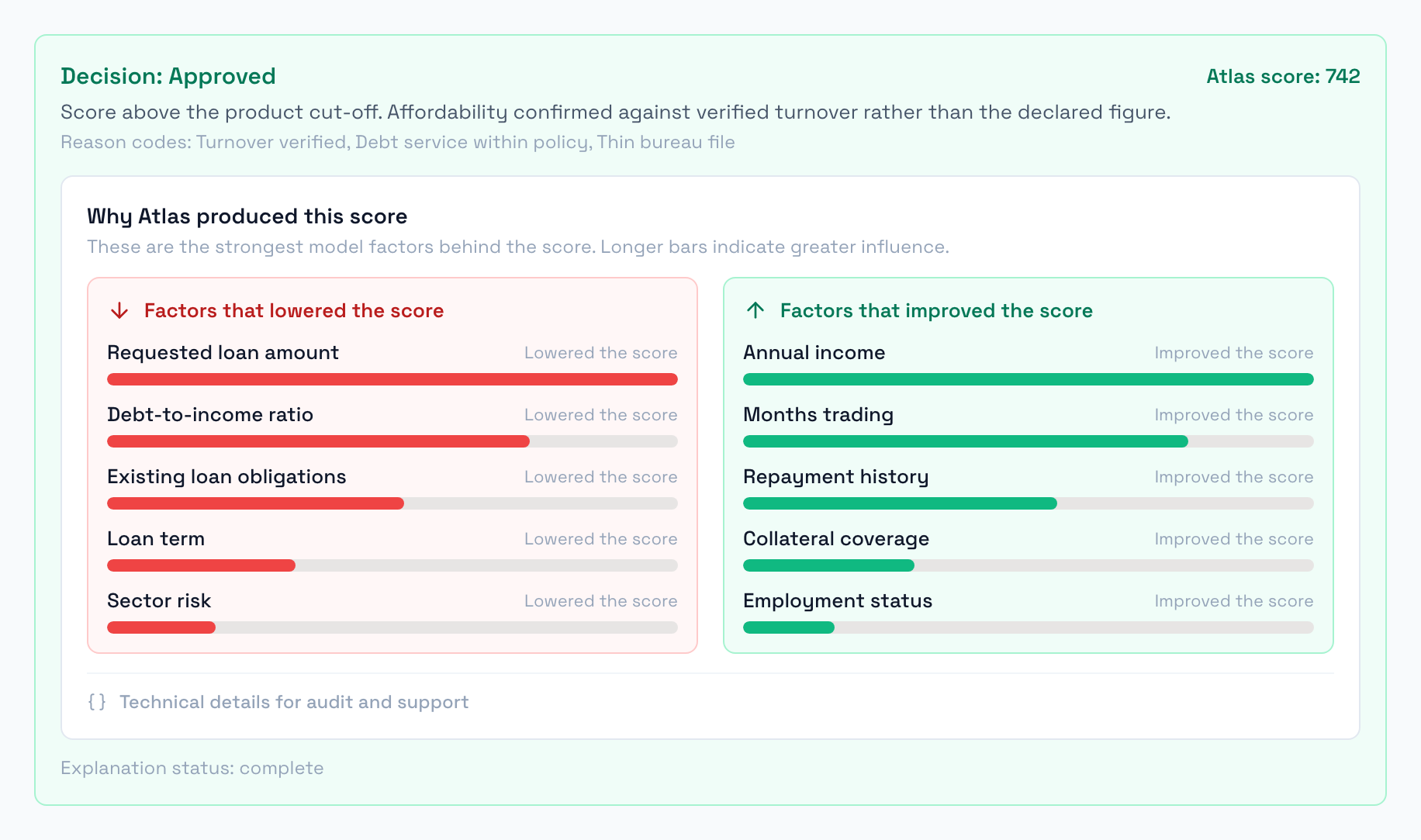Click 'Why Atlas produced this score' heading
The width and height of the screenshot is (1421, 840).
tap(247, 216)
